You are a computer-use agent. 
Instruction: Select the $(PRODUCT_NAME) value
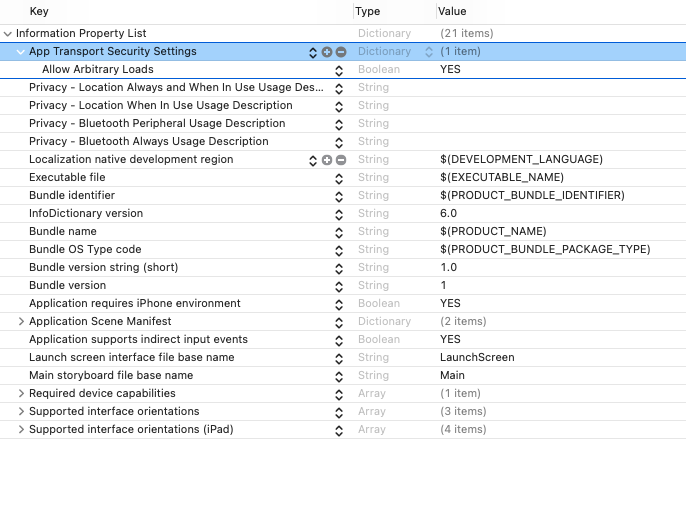494,231
